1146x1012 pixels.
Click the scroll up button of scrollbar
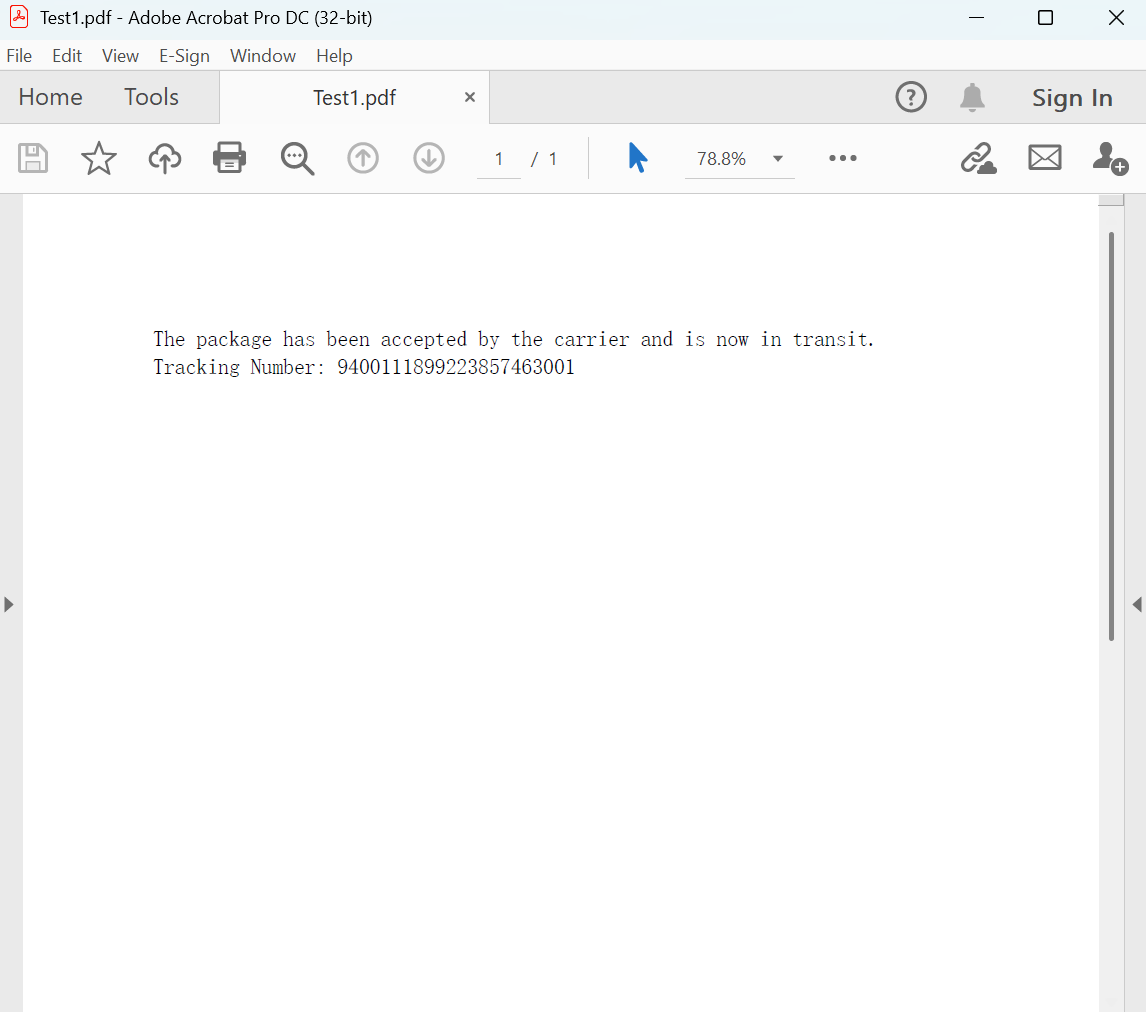(1111, 200)
